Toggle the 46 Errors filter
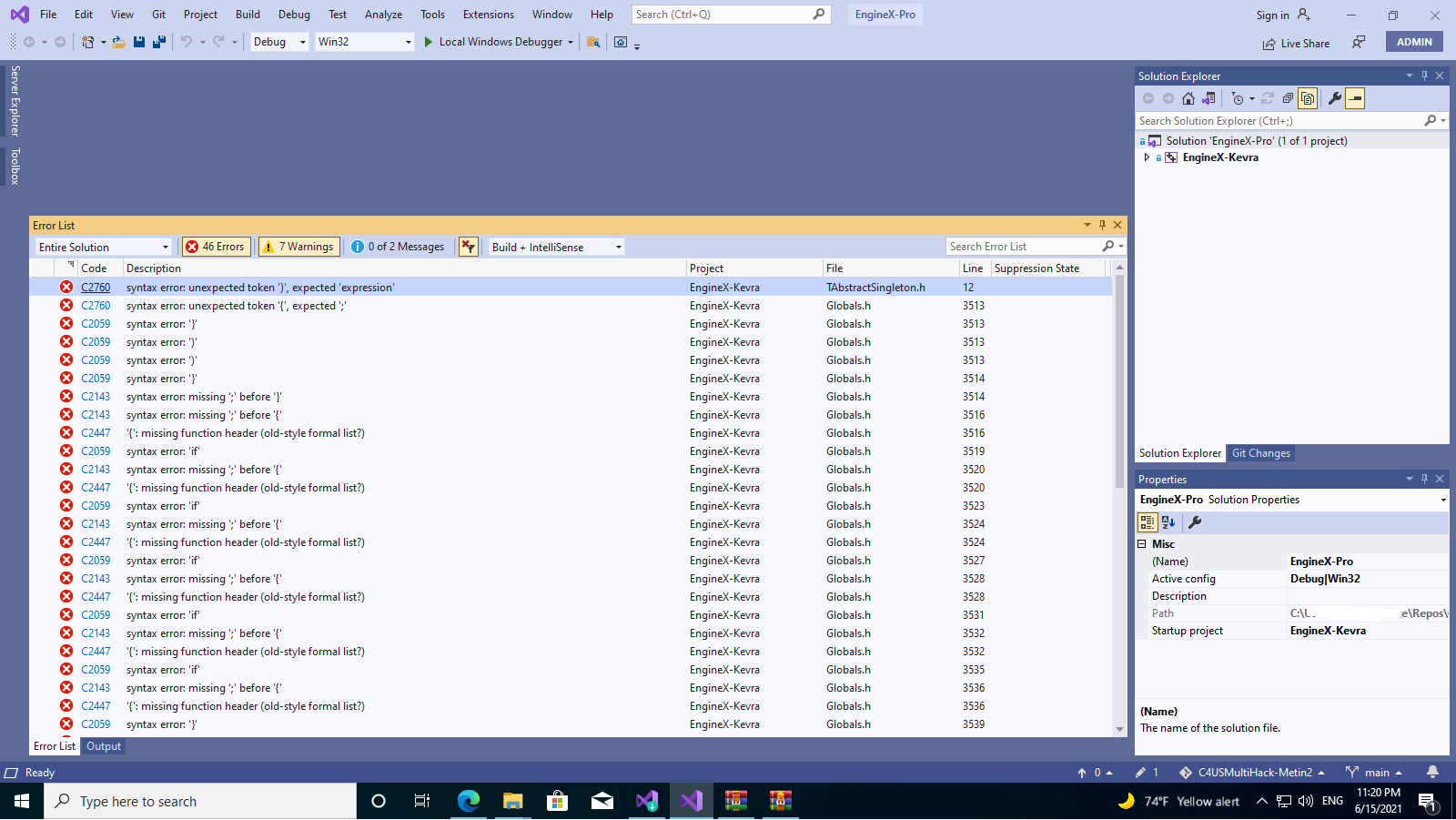 tap(216, 247)
